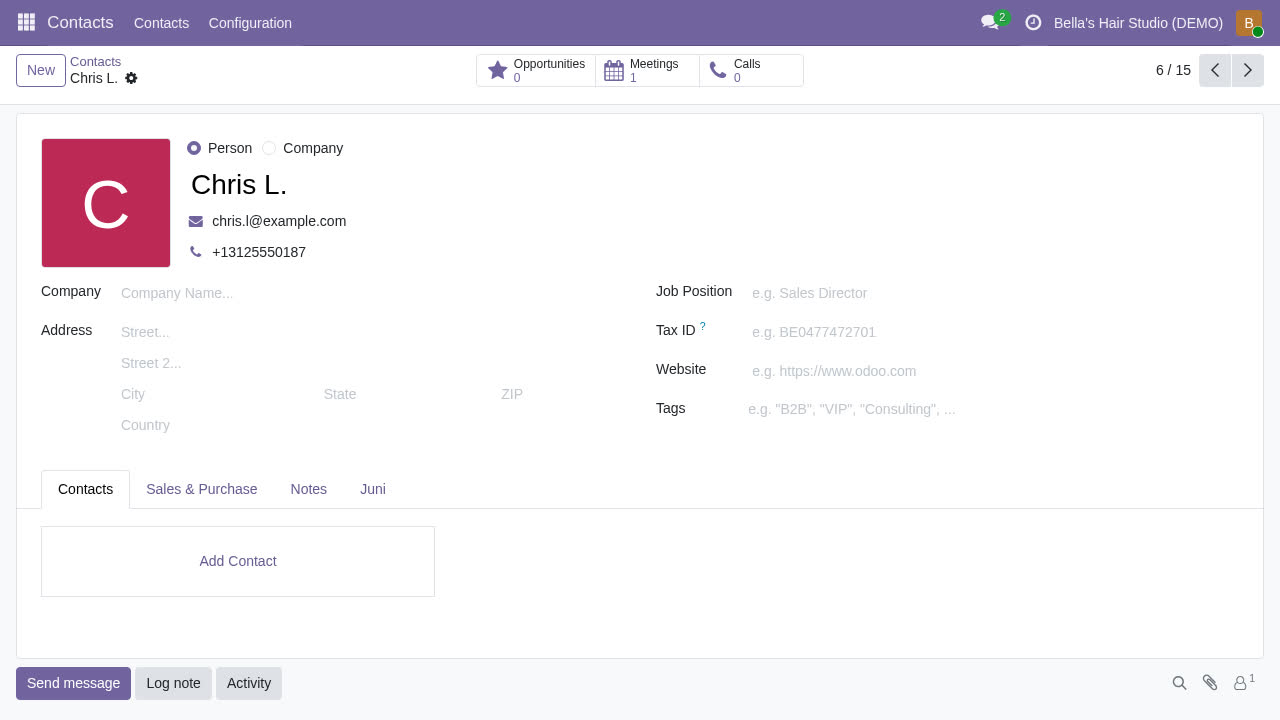Click Log note button
The width and height of the screenshot is (1280, 720).
173,683
